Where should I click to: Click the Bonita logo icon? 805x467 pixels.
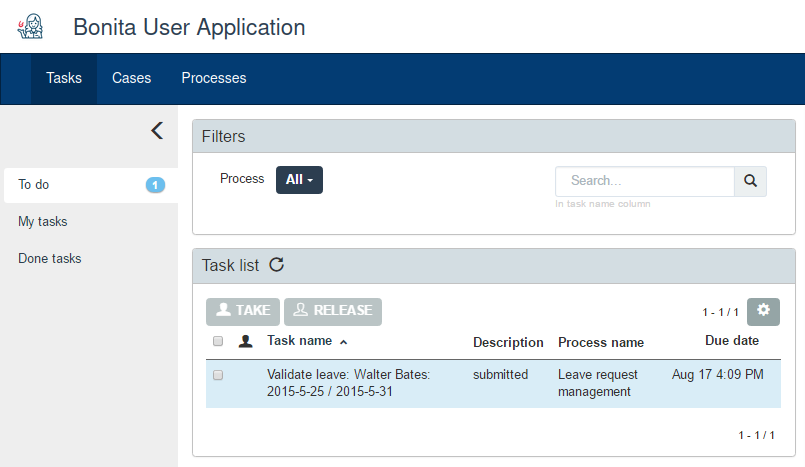point(31,27)
